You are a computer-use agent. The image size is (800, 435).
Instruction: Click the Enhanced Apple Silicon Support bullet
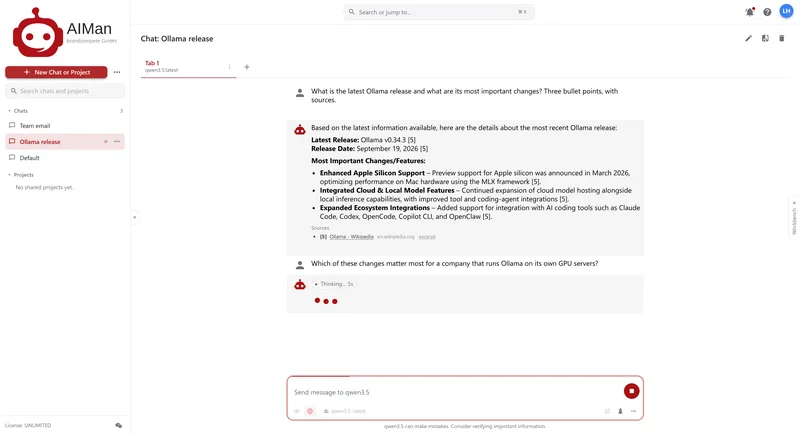[x=474, y=177]
